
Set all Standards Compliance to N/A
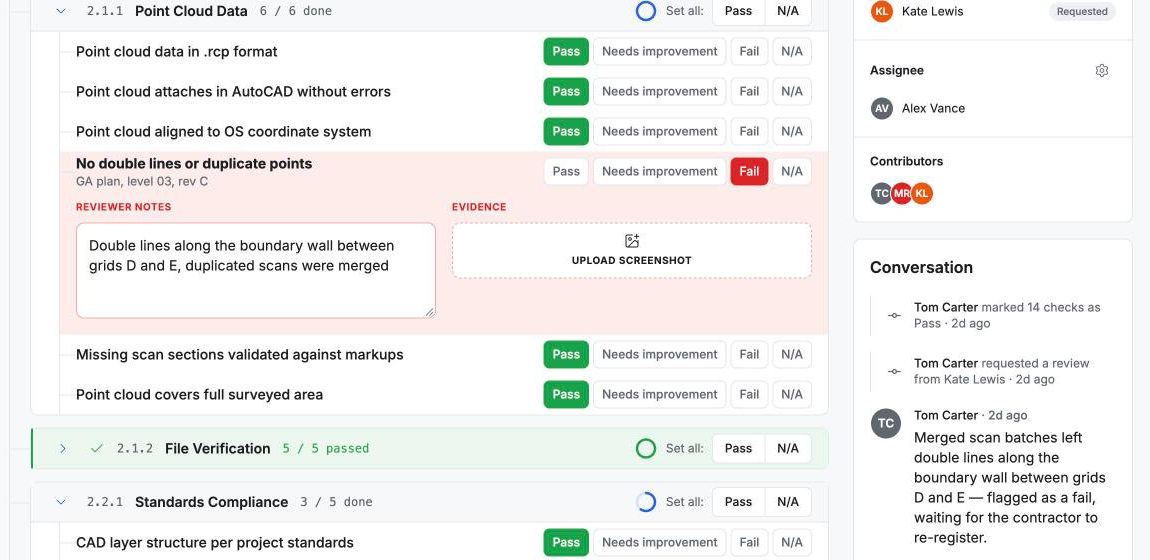[x=788, y=502]
